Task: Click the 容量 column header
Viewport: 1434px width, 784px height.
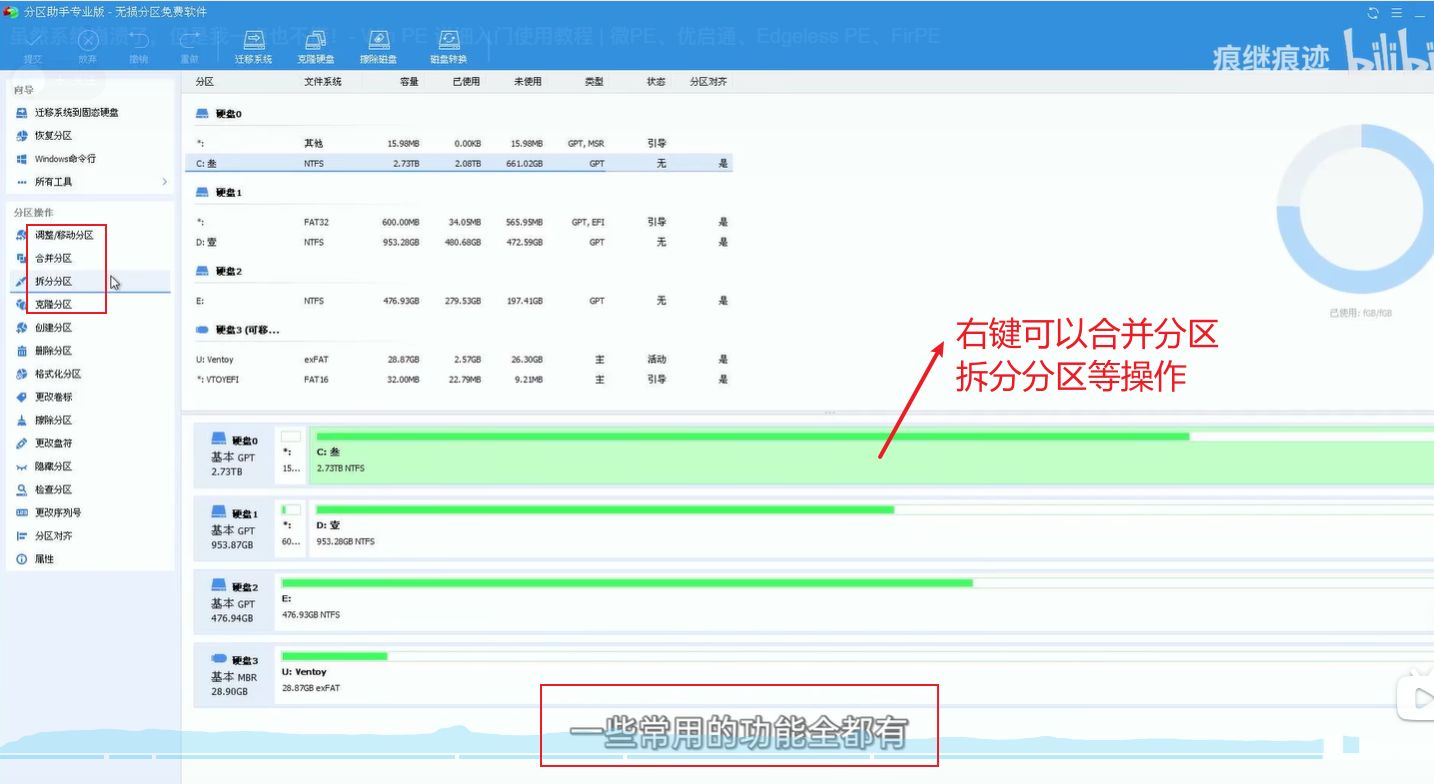Action: [x=409, y=82]
